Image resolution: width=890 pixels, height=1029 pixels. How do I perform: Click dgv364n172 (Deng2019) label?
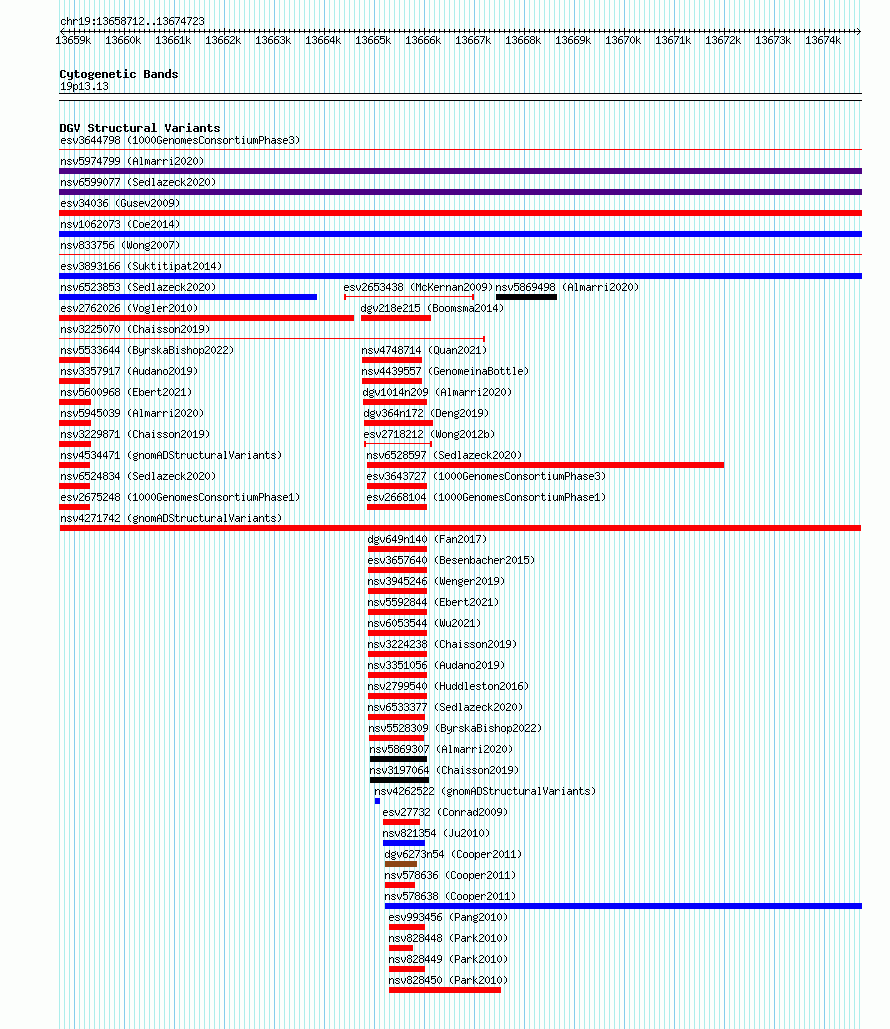click(427, 413)
